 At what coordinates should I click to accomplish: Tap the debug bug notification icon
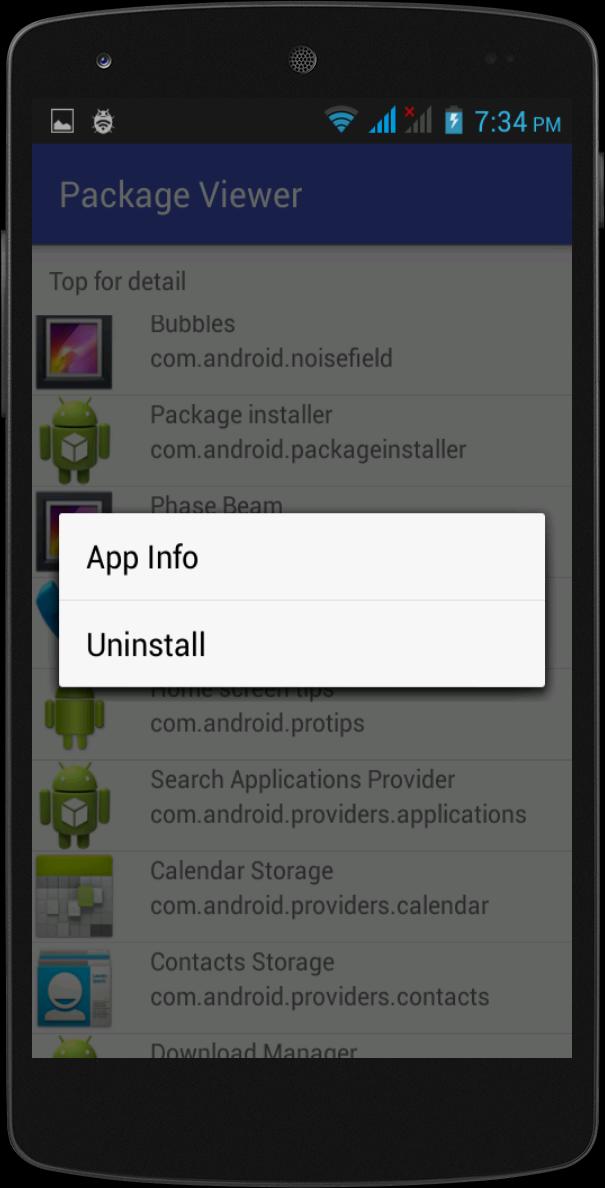coord(103,121)
